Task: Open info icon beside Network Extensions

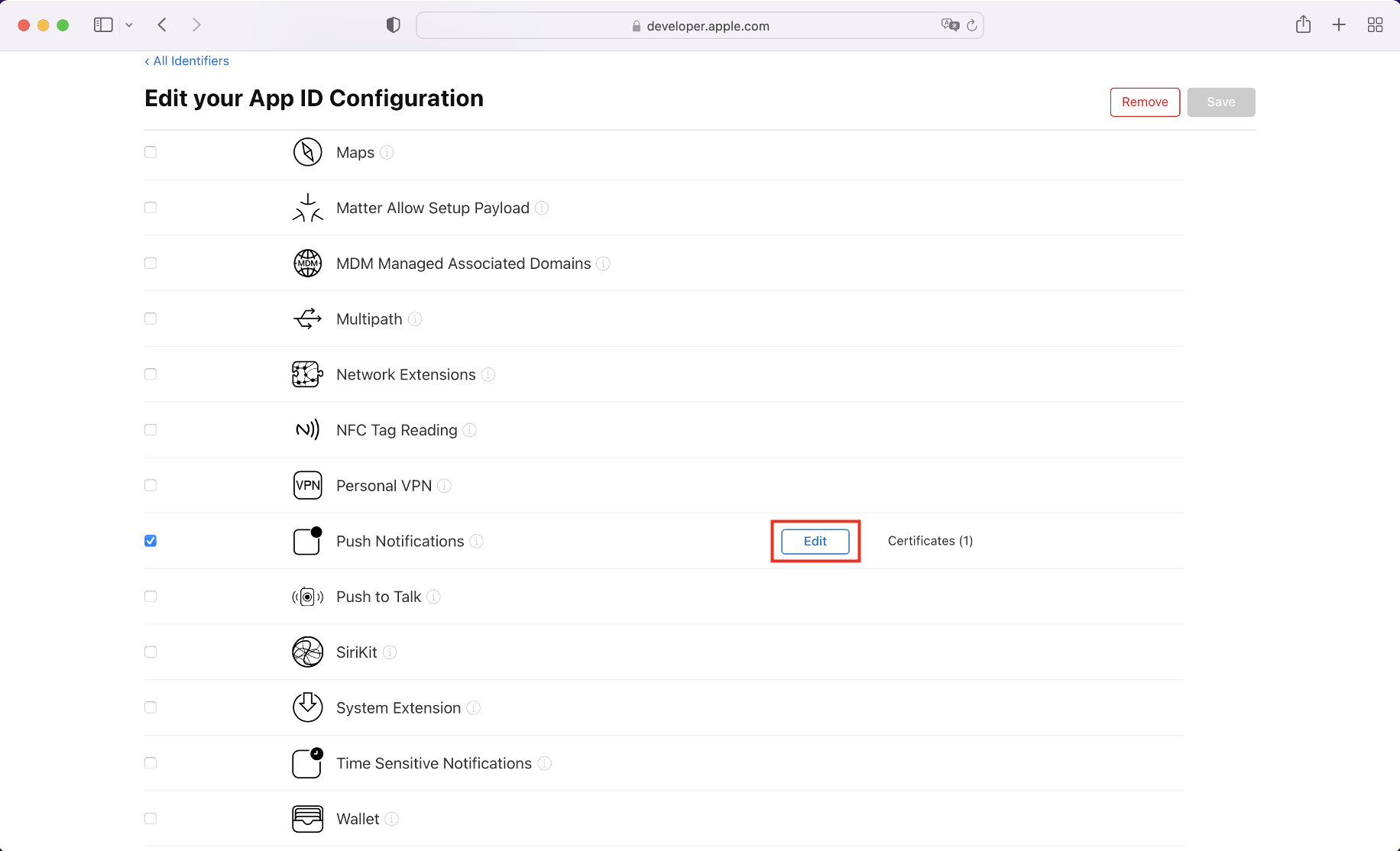Action: pyautogui.click(x=488, y=374)
